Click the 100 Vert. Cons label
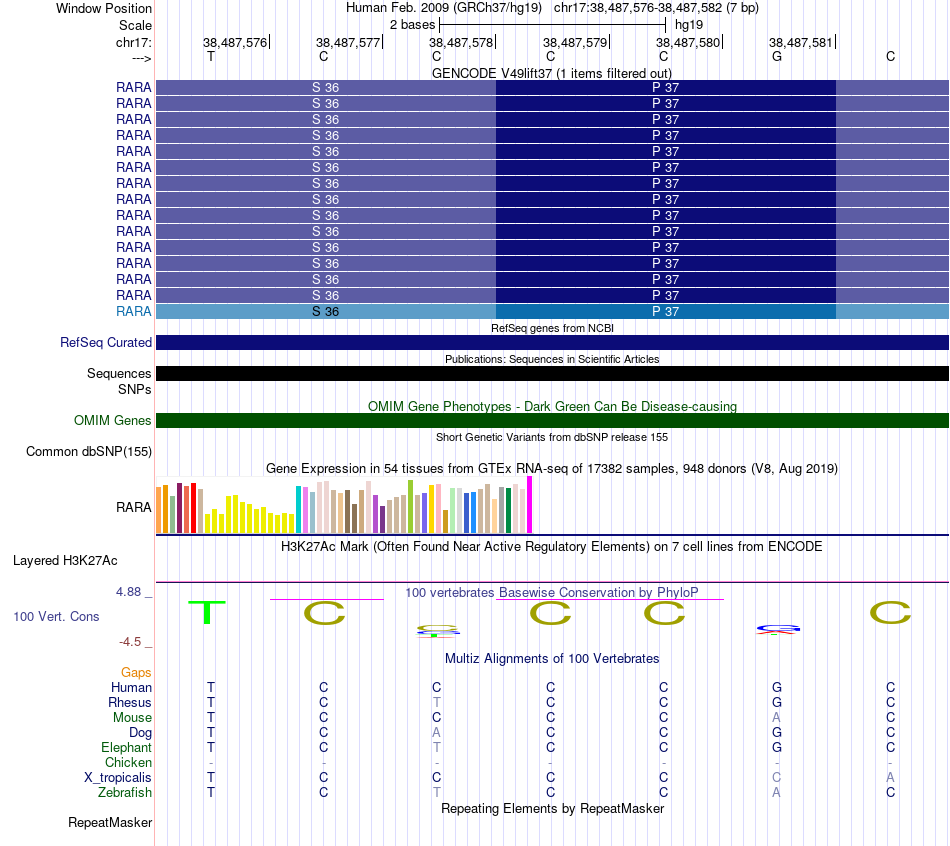The height and width of the screenshot is (846, 950). (x=56, y=616)
